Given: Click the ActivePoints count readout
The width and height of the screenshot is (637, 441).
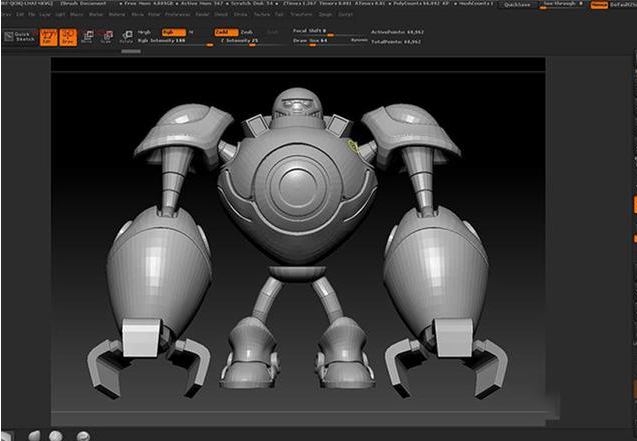Looking at the screenshot, I should tap(397, 32).
